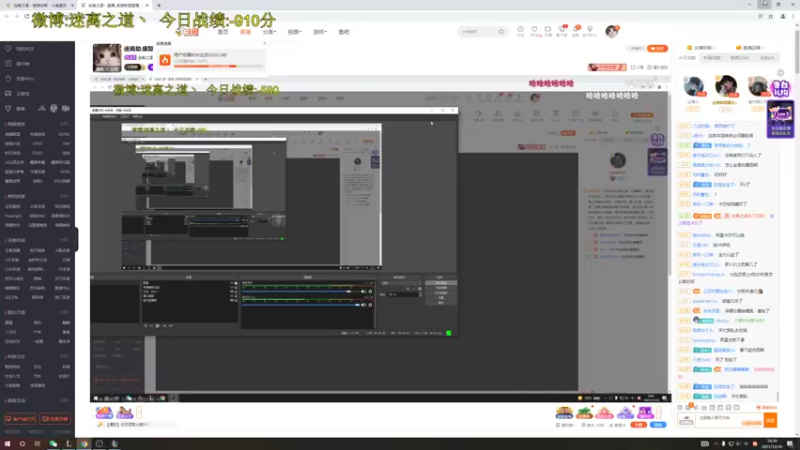Open 云游戏 icon in sidebar
This screenshot has width=800, height=450.
coord(8,93)
